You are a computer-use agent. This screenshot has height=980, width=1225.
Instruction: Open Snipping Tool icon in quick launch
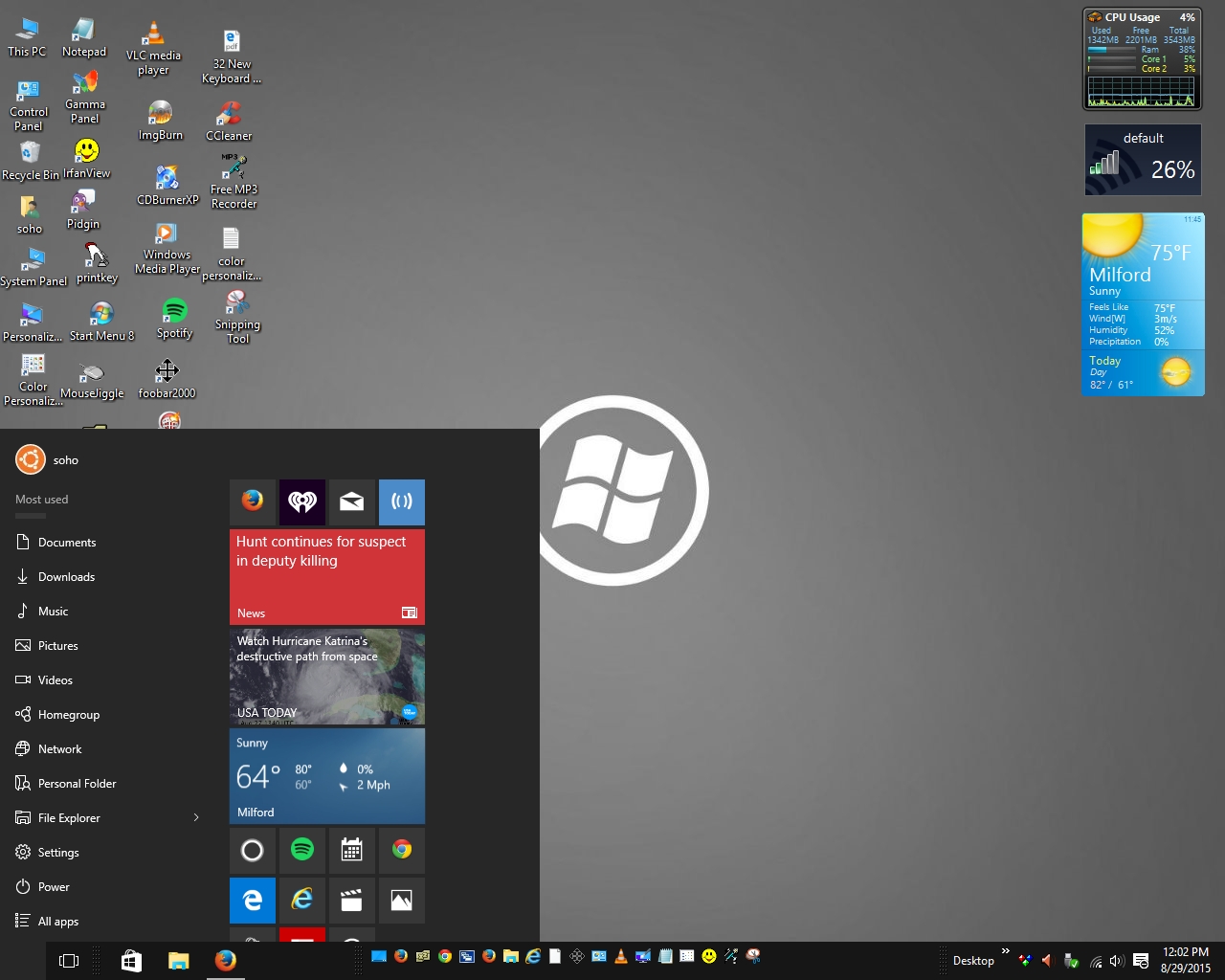[x=753, y=956]
